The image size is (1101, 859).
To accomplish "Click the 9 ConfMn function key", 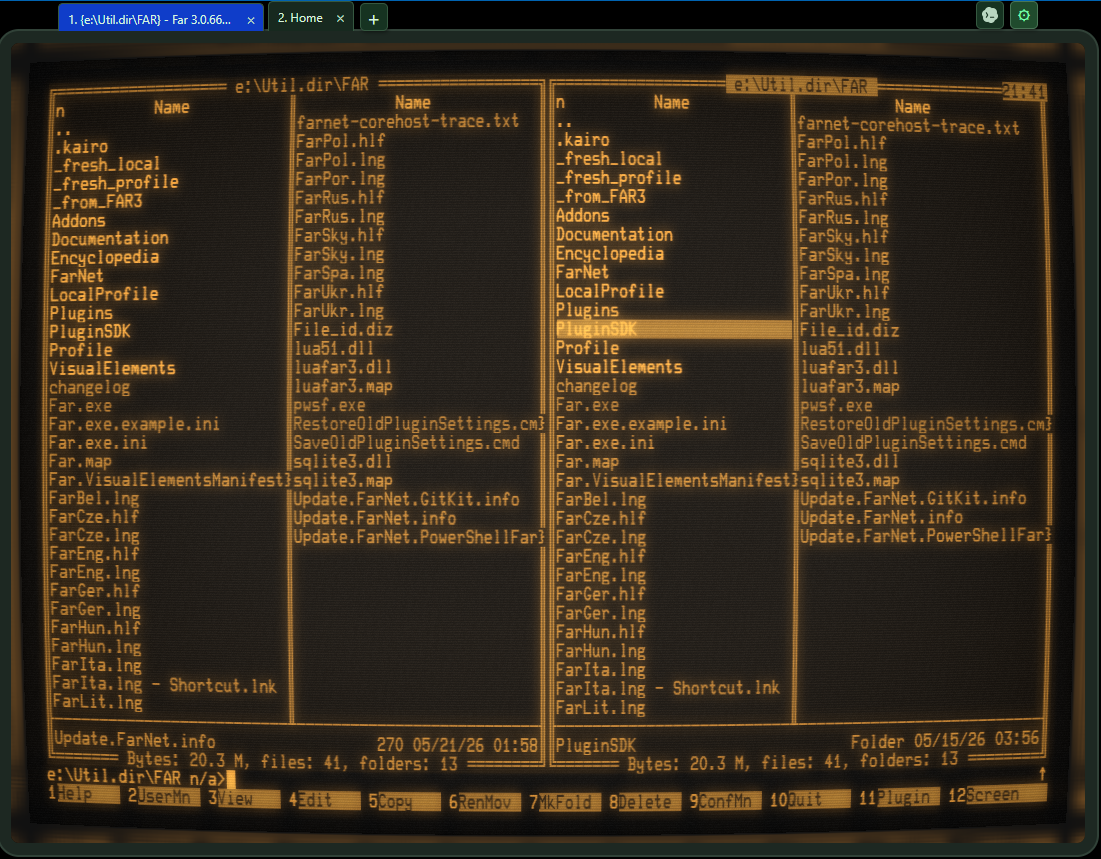I will (725, 801).
